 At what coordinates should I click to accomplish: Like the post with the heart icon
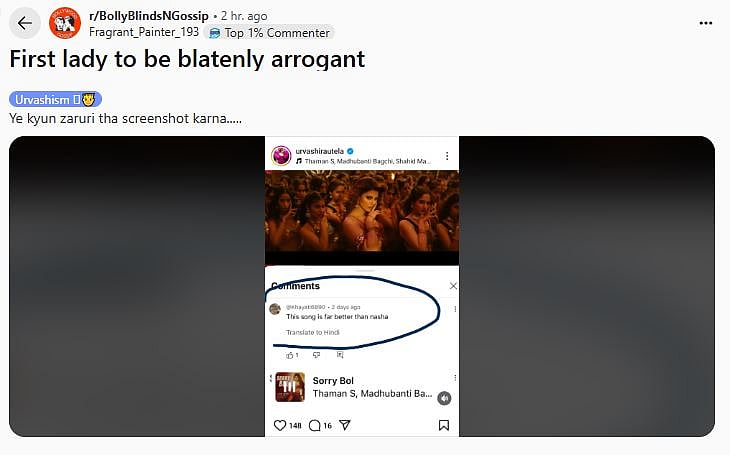(280, 425)
